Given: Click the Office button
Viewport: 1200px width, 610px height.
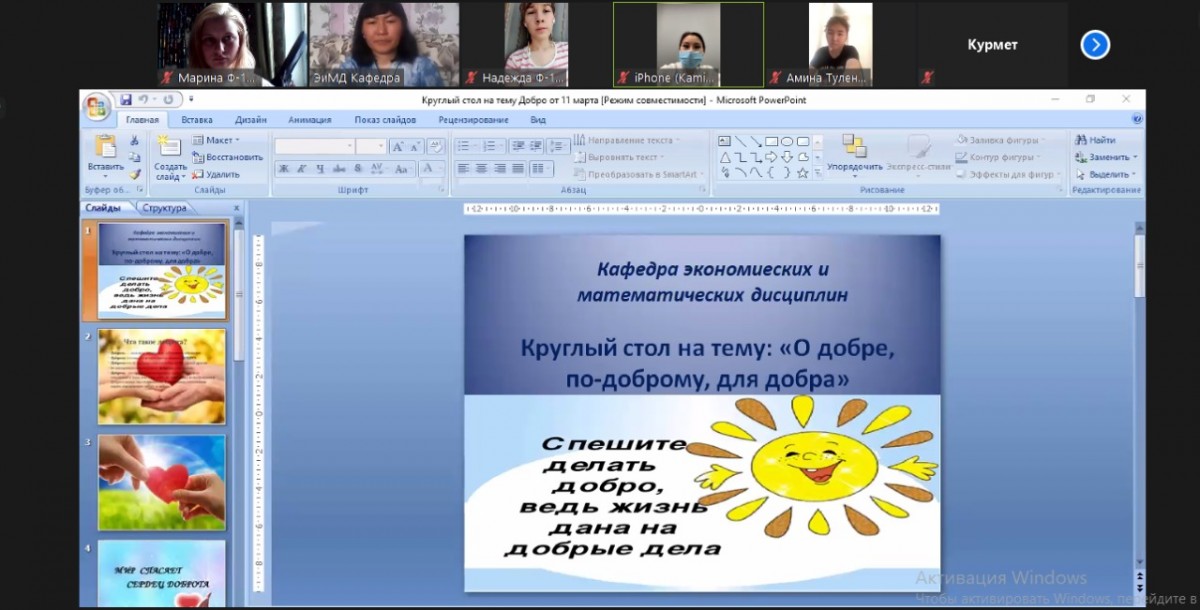Looking at the screenshot, I should tap(97, 106).
